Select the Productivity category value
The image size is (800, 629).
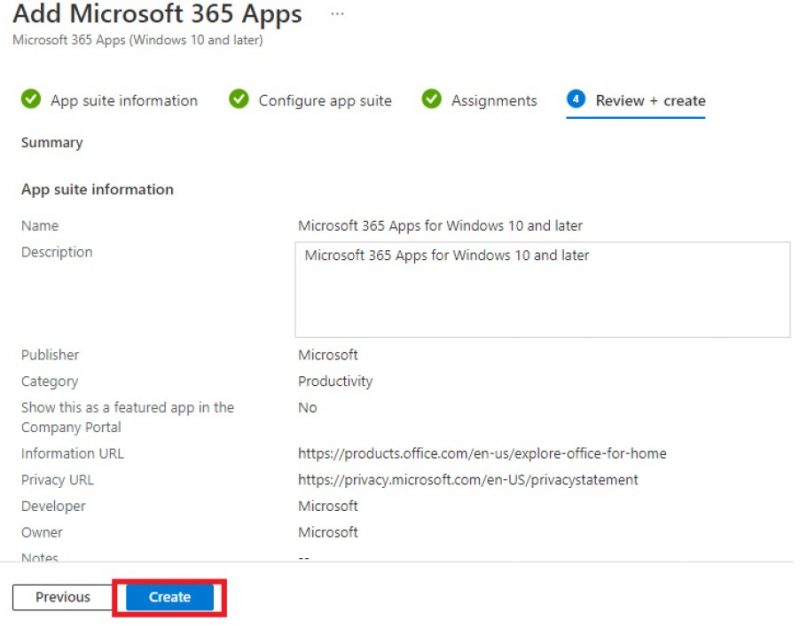pyautogui.click(x=335, y=381)
